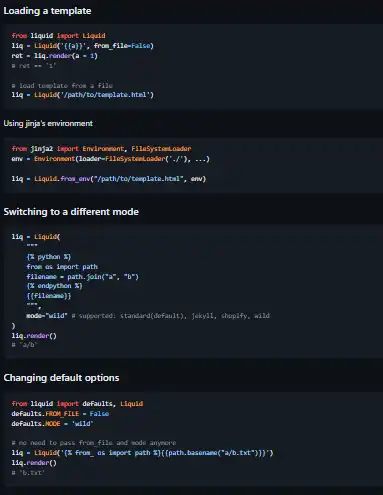Click the '{% python %}' tag line
Image resolution: width=383 pixels, height=495 pixels.
click(49, 257)
